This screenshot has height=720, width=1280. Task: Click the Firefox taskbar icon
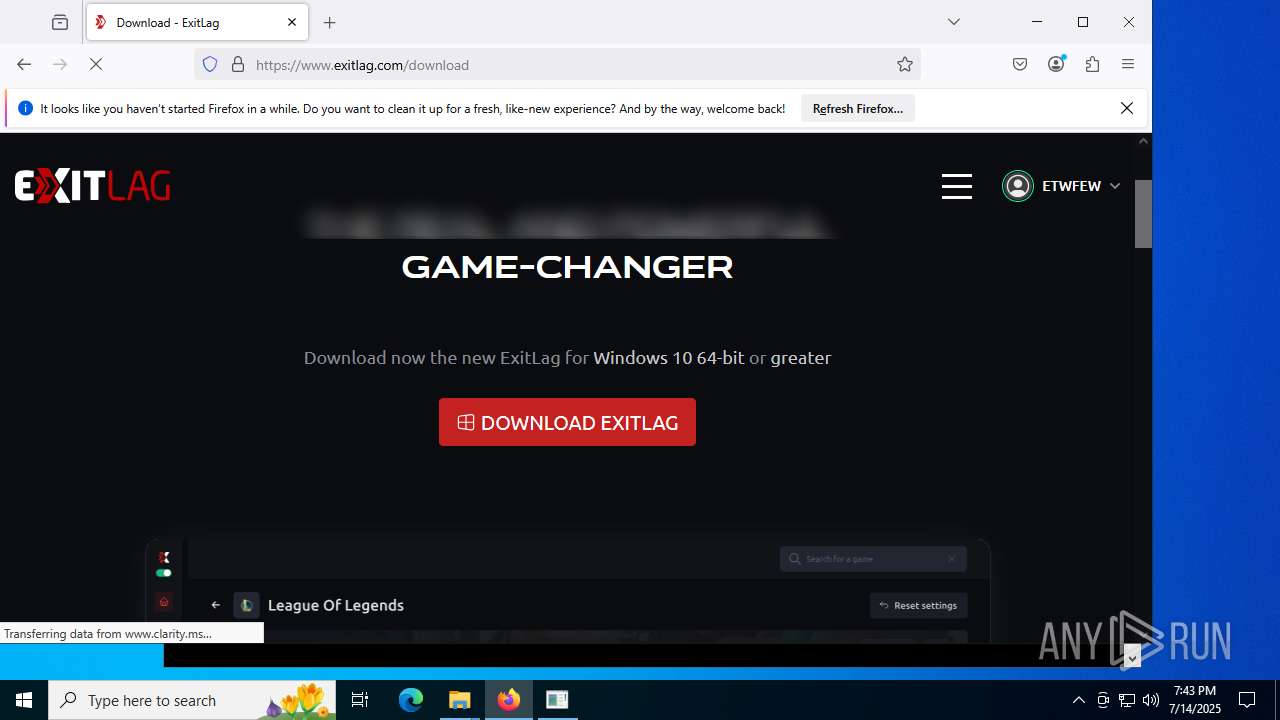click(x=509, y=700)
